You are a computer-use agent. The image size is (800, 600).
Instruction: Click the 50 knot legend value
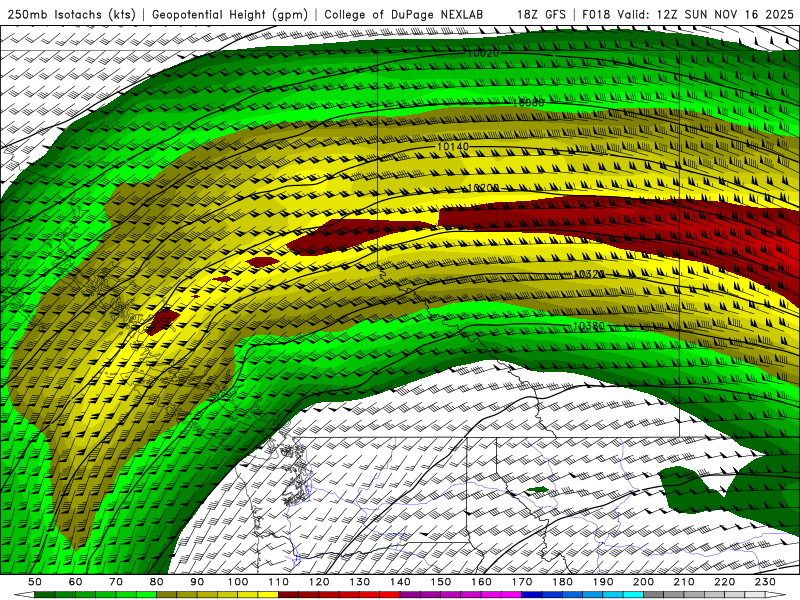click(x=35, y=582)
